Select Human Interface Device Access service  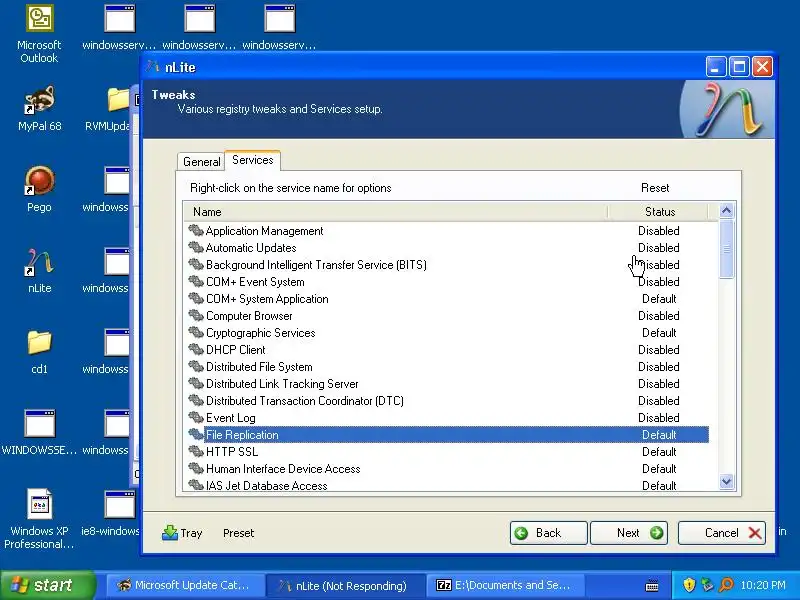(x=283, y=469)
